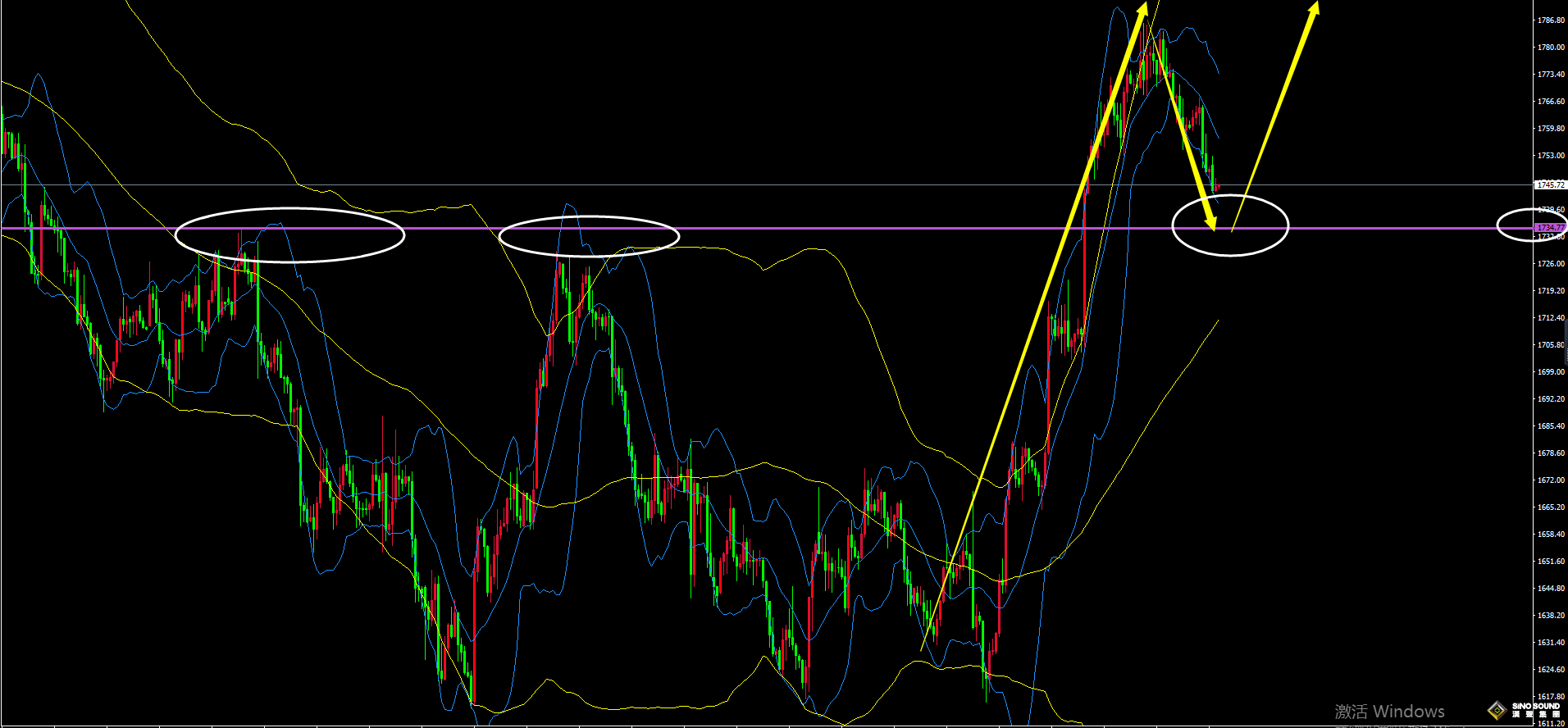Click the 1651.60 price axis label
The image size is (1568, 728).
click(x=1551, y=561)
